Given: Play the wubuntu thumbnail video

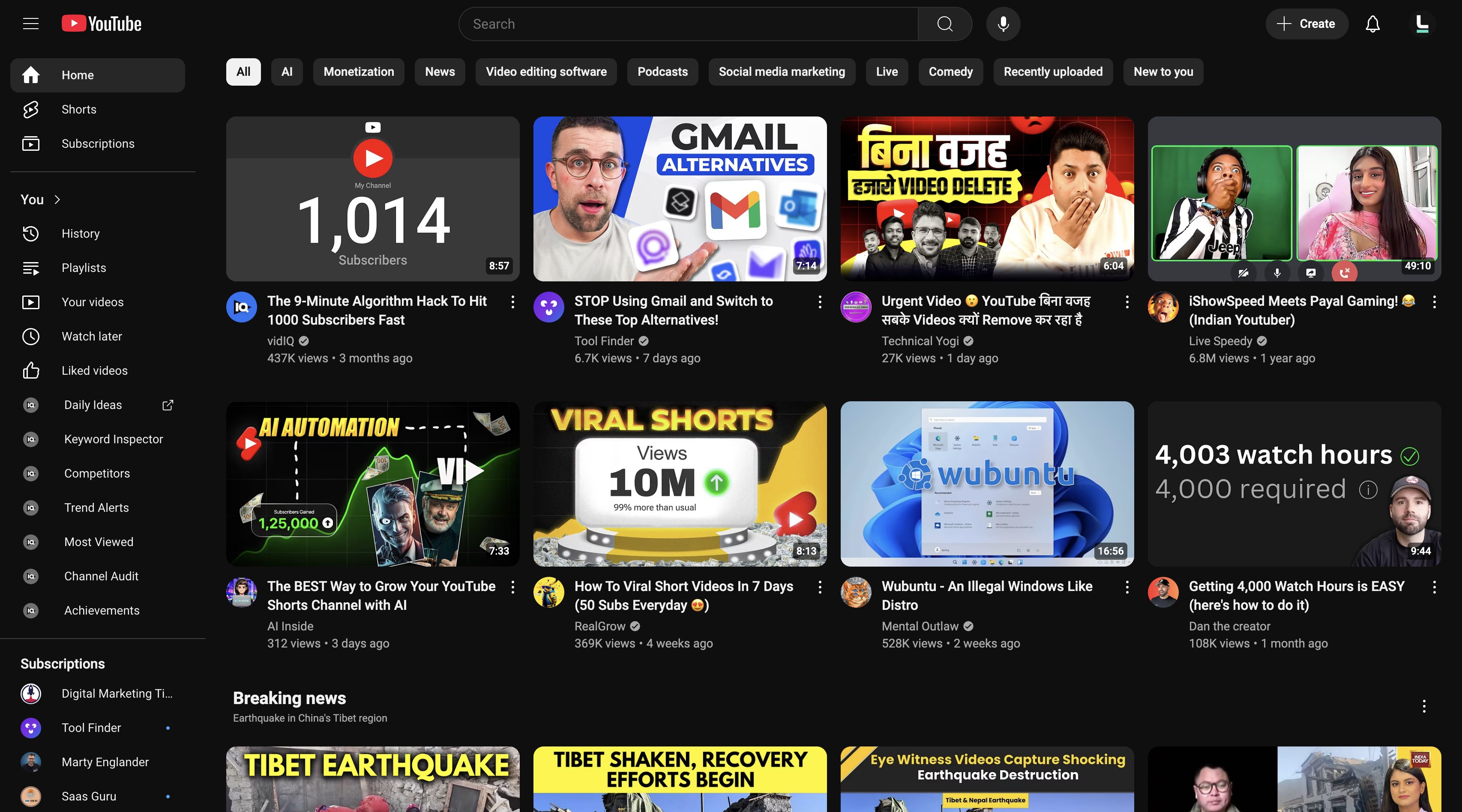Looking at the screenshot, I should pyautogui.click(x=987, y=484).
